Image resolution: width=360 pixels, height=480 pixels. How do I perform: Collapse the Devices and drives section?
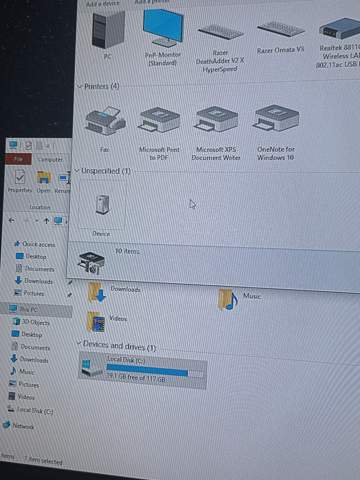(x=79, y=343)
